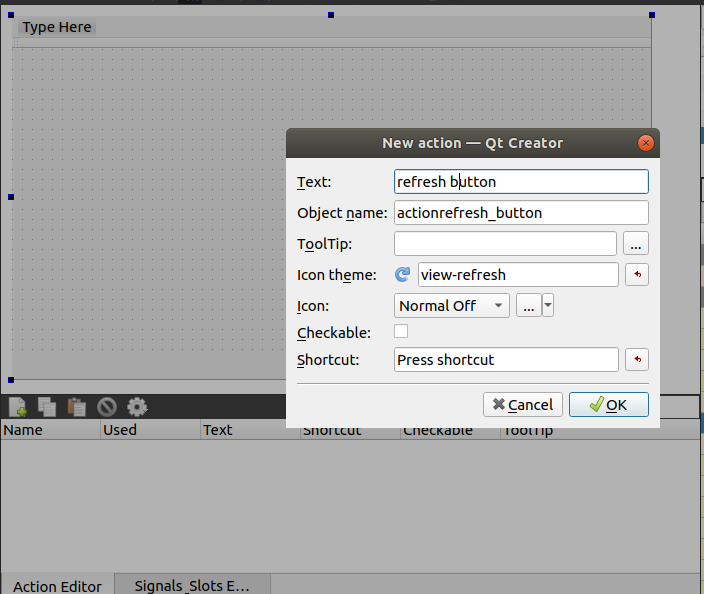
Task: Sort by the Shortcut column header
Action: coord(350,432)
